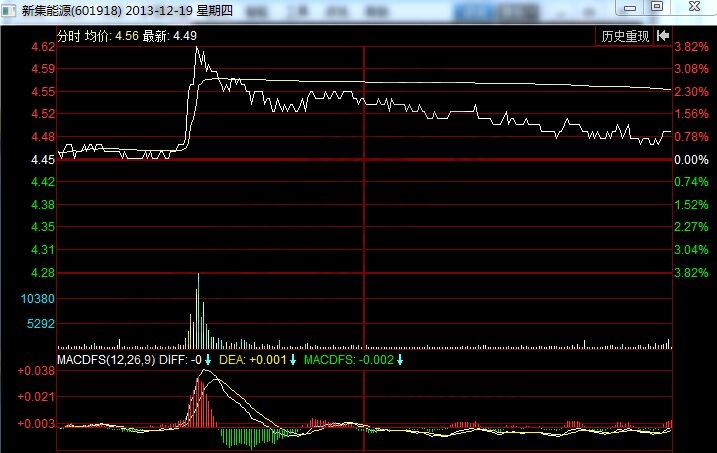Click the down arrow next to DIFF value
Screen dimensions: 717x453
[209, 360]
